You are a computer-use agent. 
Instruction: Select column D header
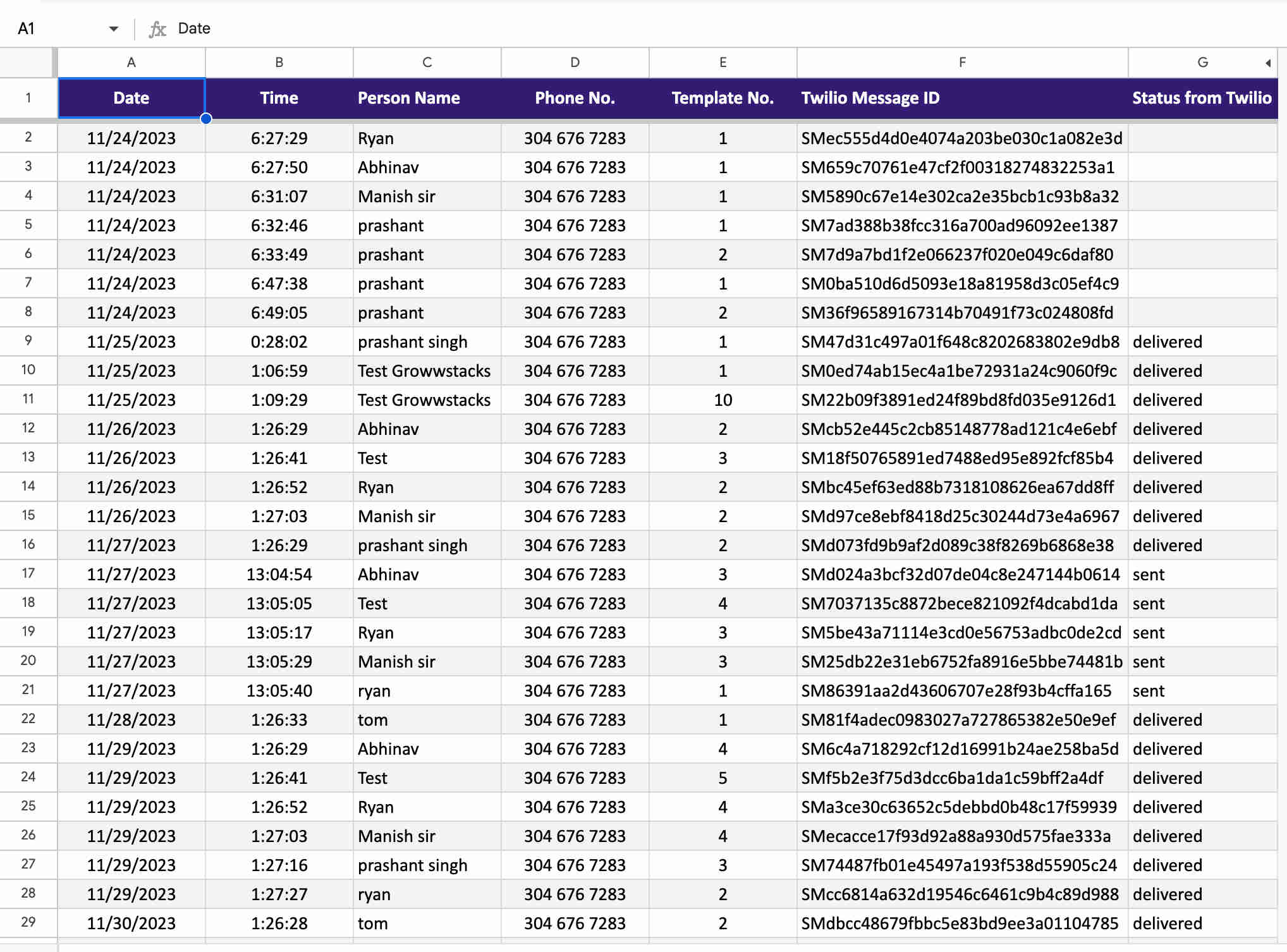click(575, 63)
